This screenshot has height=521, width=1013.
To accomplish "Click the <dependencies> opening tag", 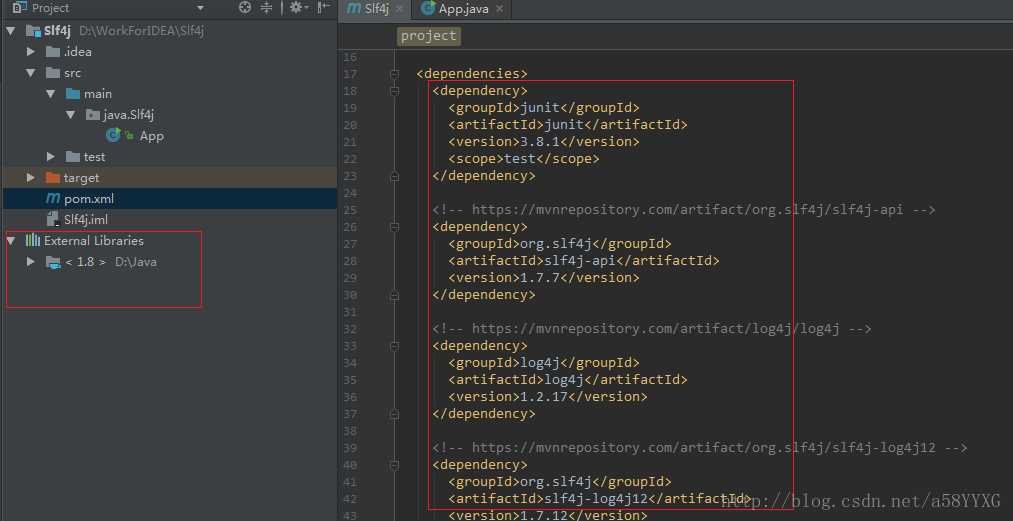I will click(x=472, y=74).
